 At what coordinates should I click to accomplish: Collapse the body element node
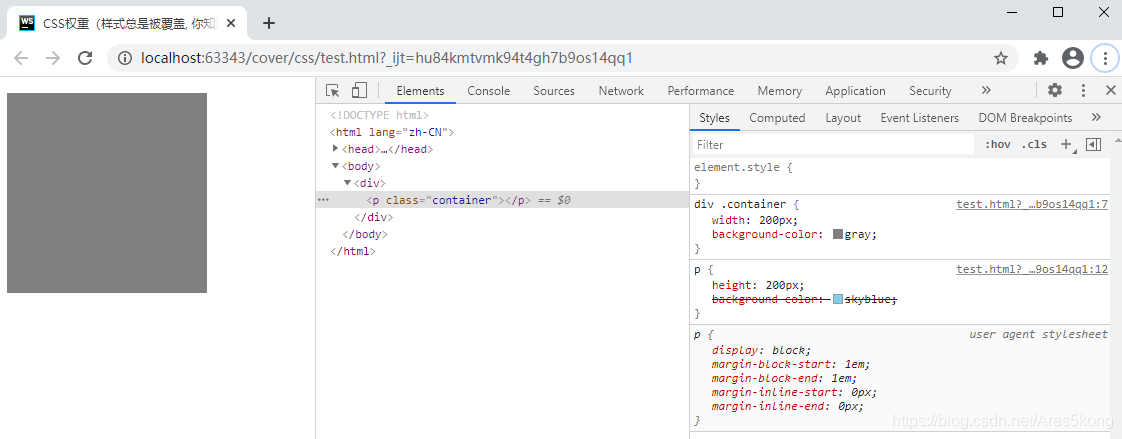coord(336,166)
